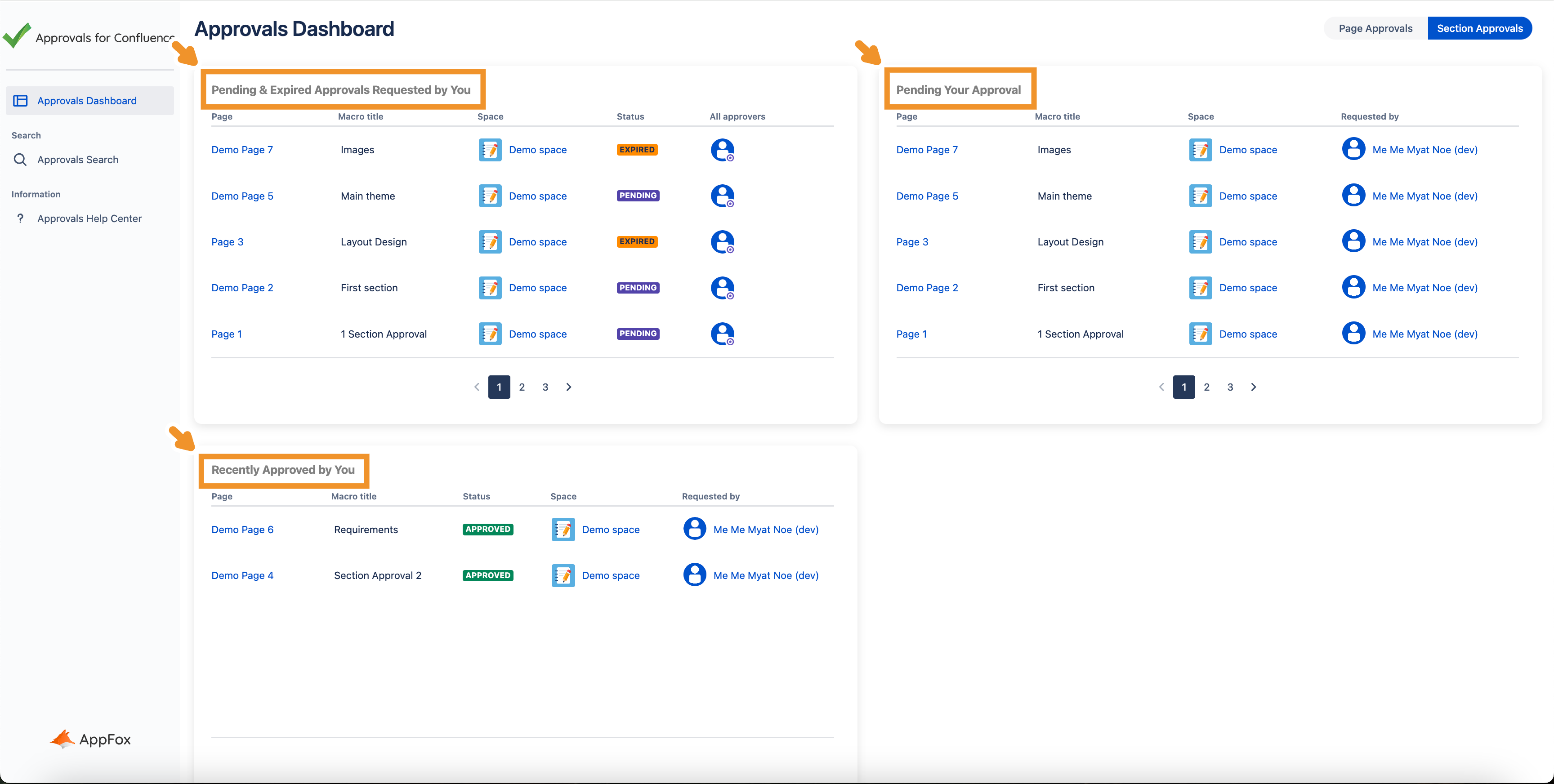Open Demo Page 5 link in requested-by-you table

point(242,196)
